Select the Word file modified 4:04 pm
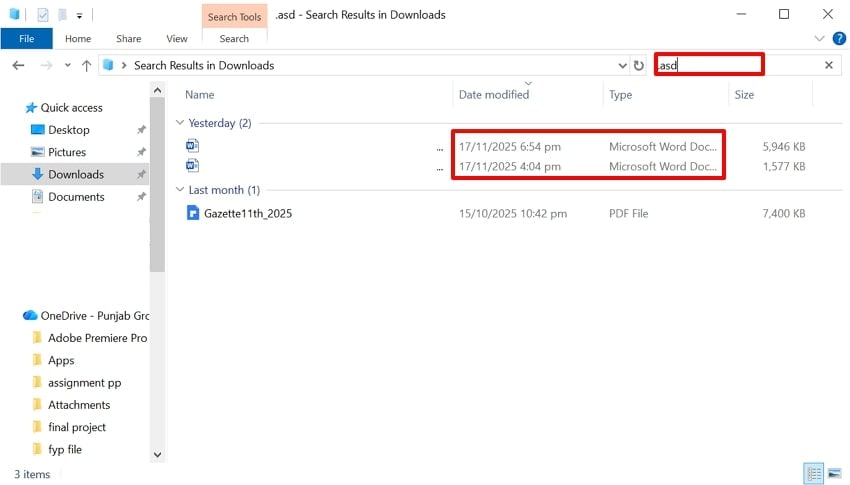The image size is (850, 485). click(x=192, y=165)
